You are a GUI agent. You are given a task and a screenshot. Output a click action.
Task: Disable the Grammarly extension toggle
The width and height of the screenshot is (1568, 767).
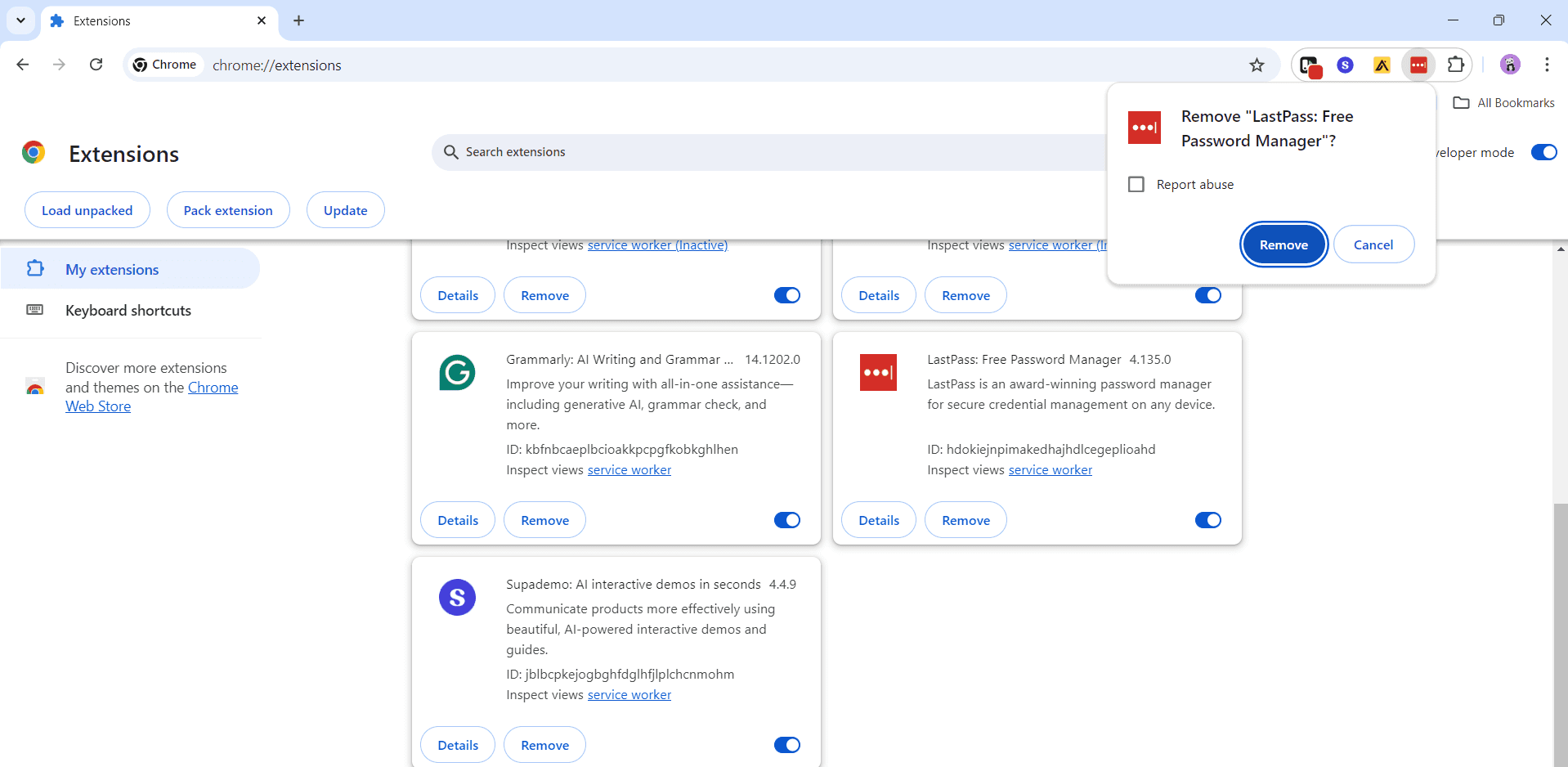click(x=786, y=520)
